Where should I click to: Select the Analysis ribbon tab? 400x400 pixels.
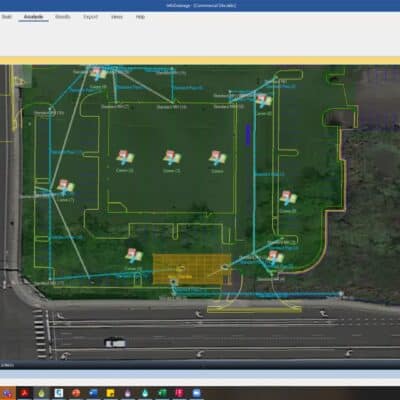click(33, 17)
